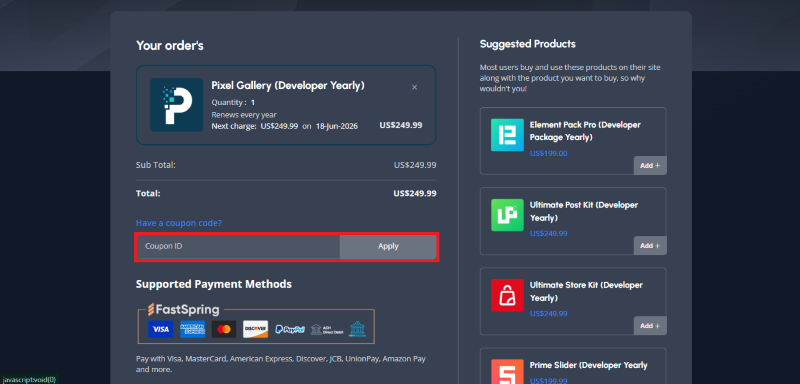The image size is (800, 384).
Task: Click the Sub Total amount US$249.99
Action: click(415, 165)
